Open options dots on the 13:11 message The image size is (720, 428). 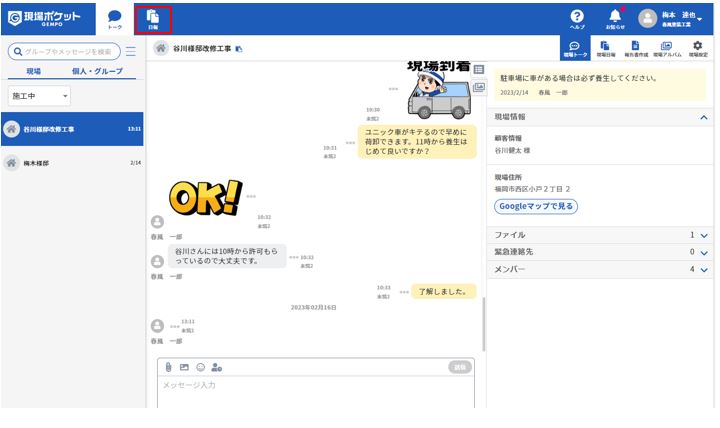[174, 326]
